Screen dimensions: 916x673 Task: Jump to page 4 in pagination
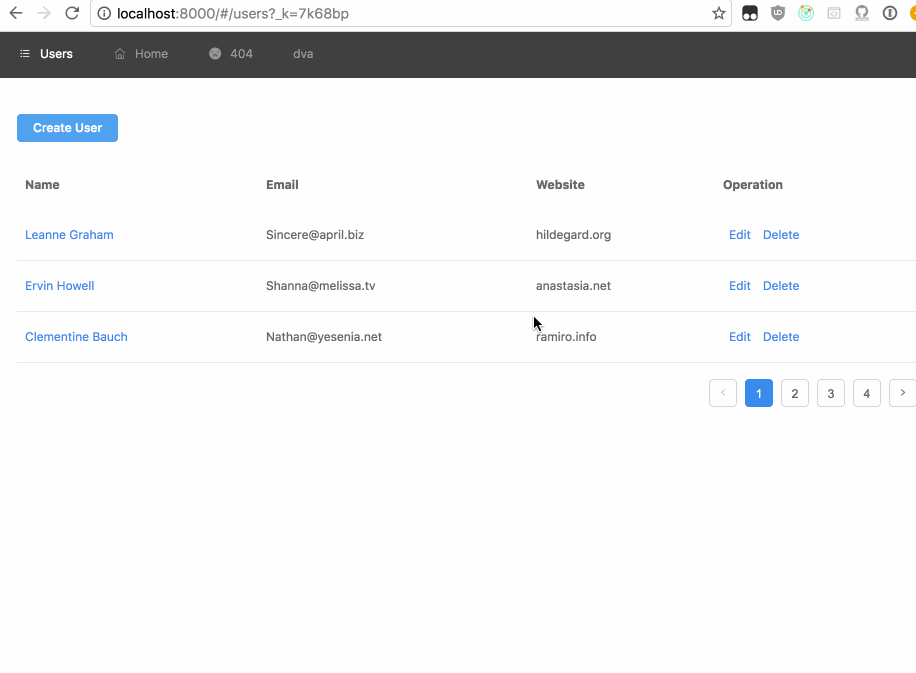pyautogui.click(x=867, y=394)
